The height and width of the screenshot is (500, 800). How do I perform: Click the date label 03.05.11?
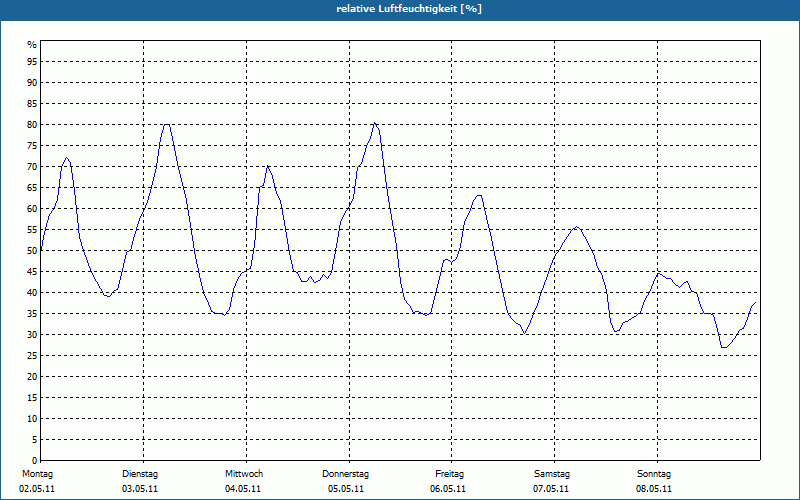pos(140,489)
